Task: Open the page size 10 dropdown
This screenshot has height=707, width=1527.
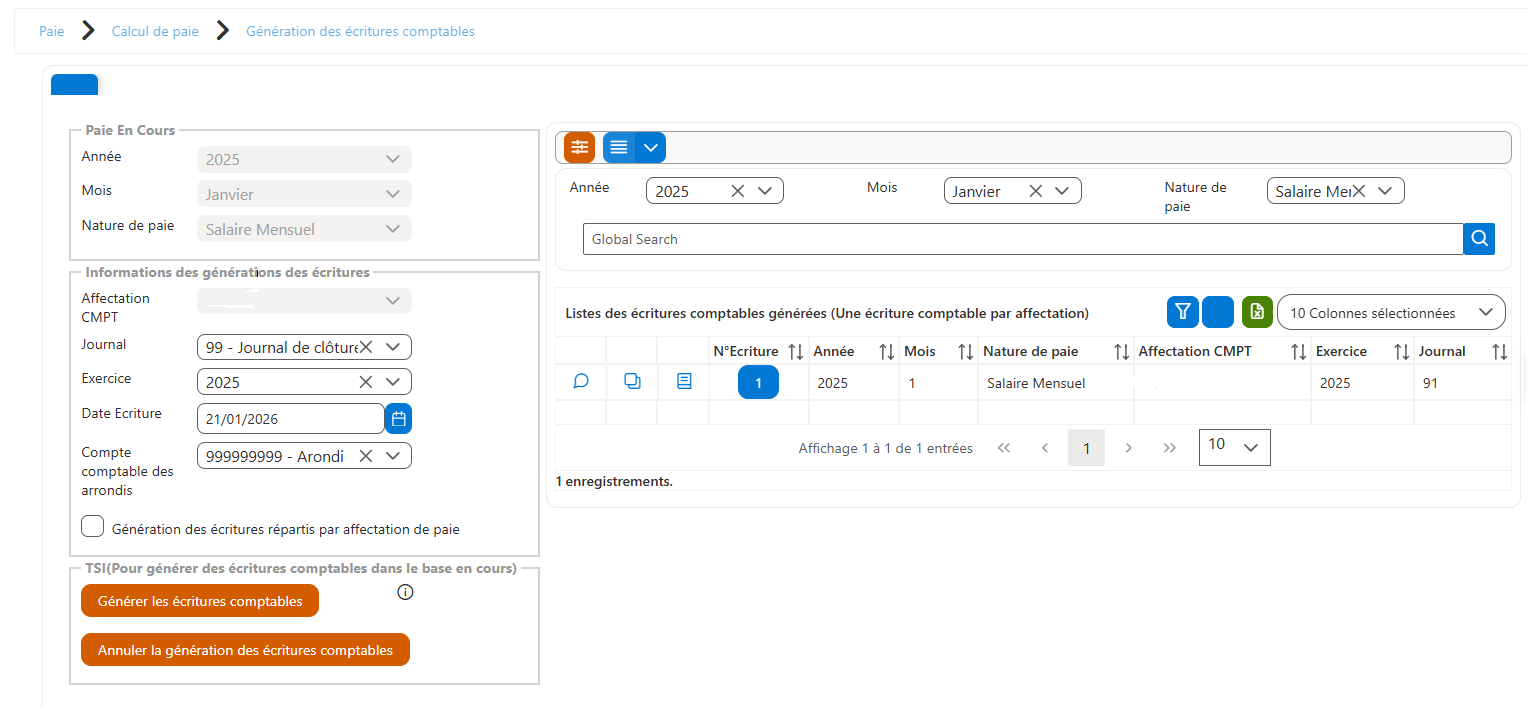Action: 1235,446
